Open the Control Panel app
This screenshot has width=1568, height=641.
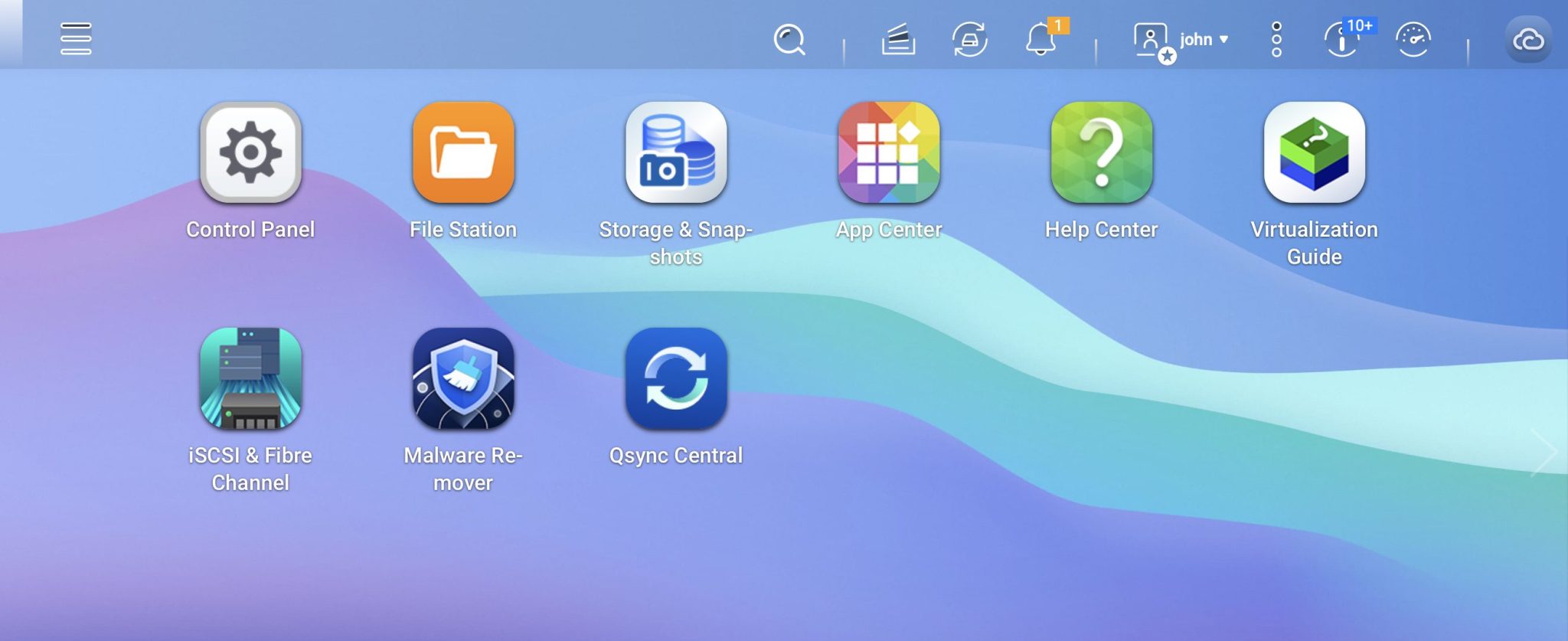[250, 152]
